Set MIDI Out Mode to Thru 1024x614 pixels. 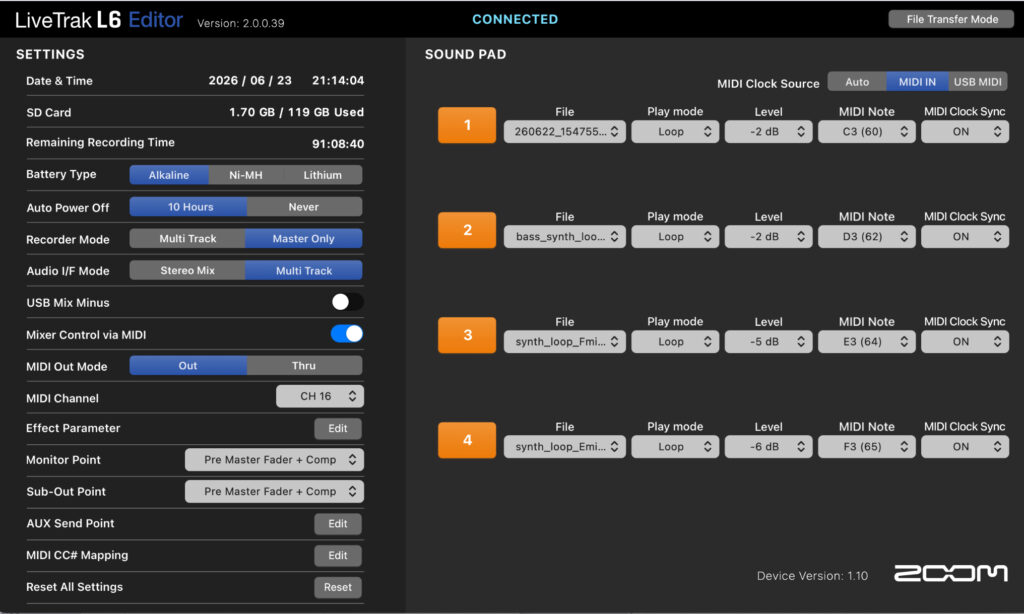point(304,366)
